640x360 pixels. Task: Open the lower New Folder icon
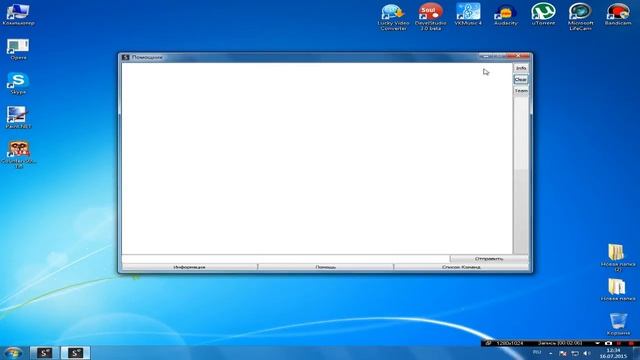pyautogui.click(x=618, y=290)
